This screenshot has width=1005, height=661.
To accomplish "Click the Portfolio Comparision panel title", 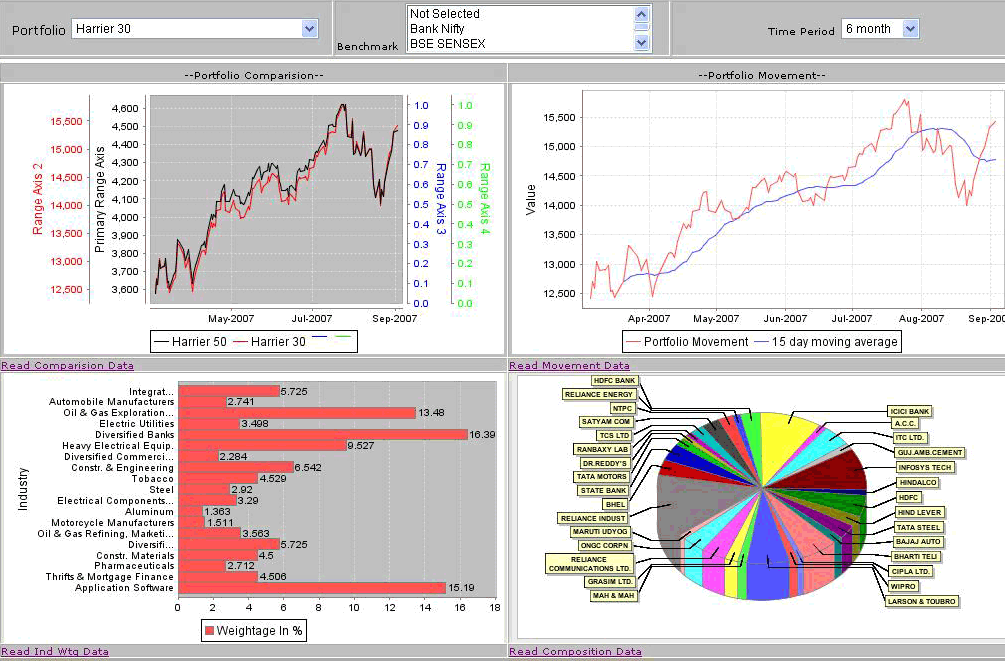I will 254,75.
